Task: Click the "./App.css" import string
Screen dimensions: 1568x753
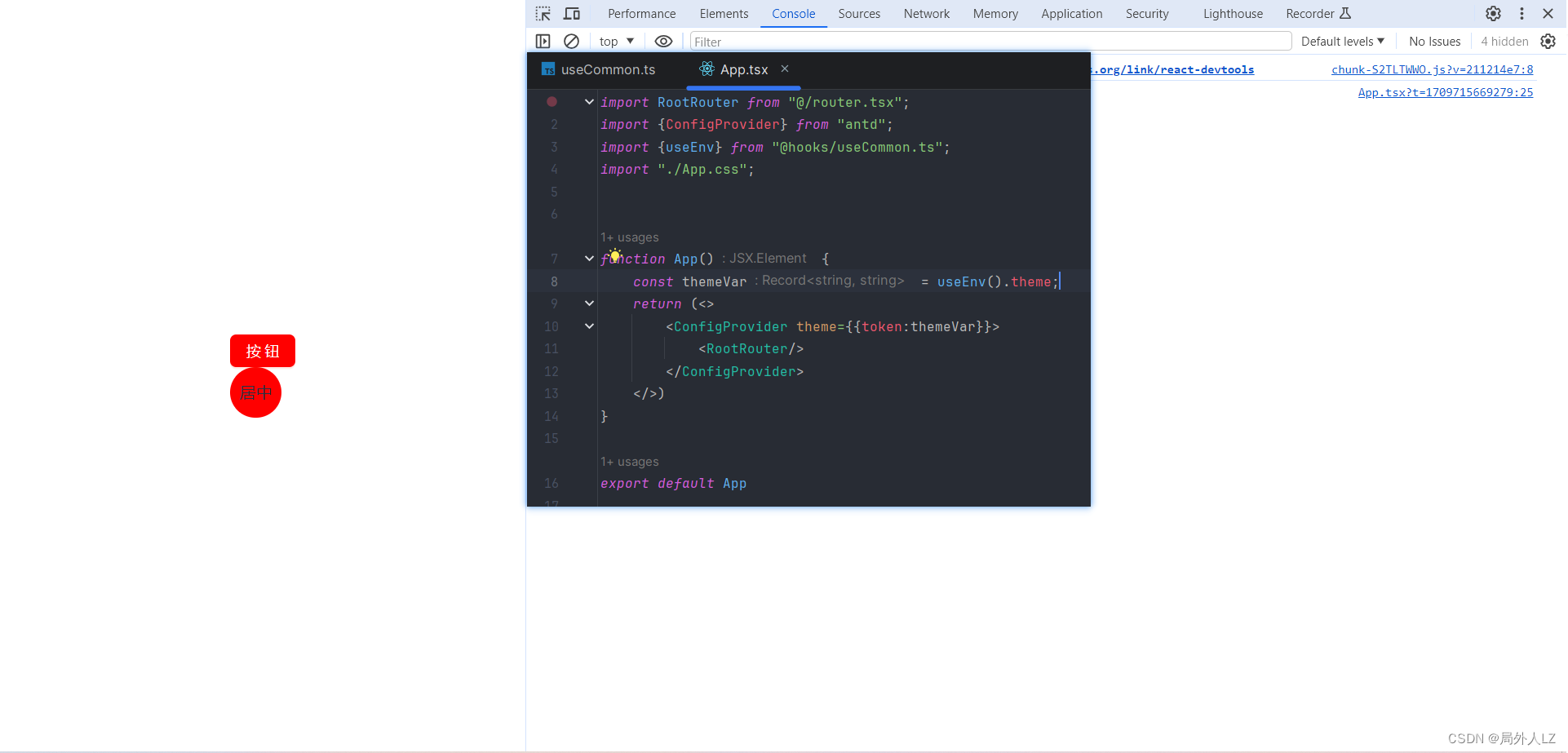Action: [702, 169]
